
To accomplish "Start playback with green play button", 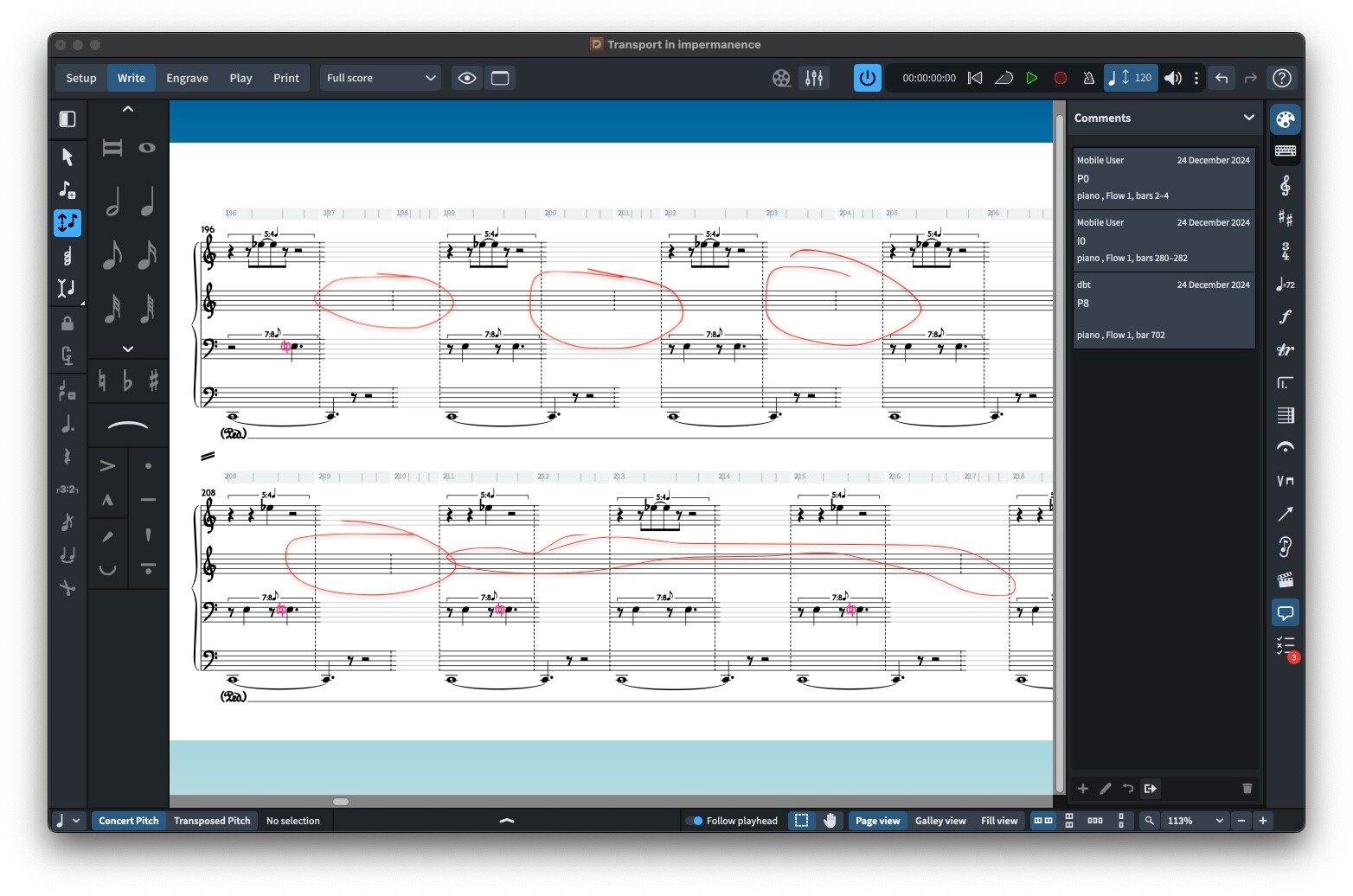I will tap(1032, 78).
